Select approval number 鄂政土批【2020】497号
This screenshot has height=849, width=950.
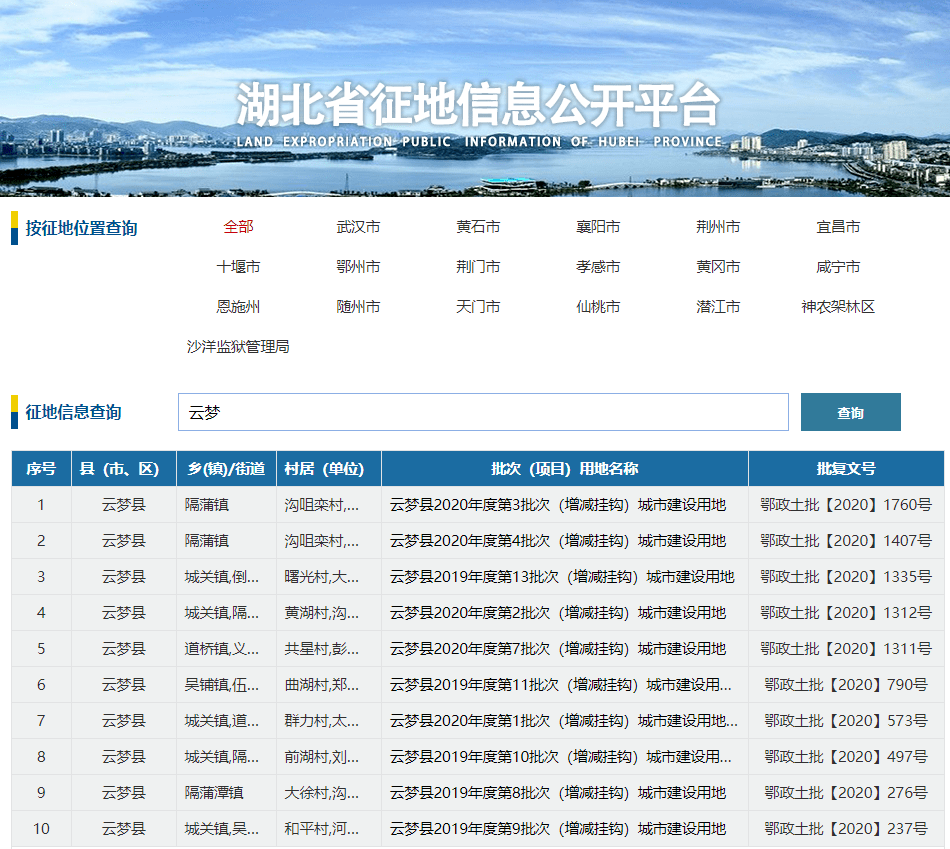tap(846, 756)
